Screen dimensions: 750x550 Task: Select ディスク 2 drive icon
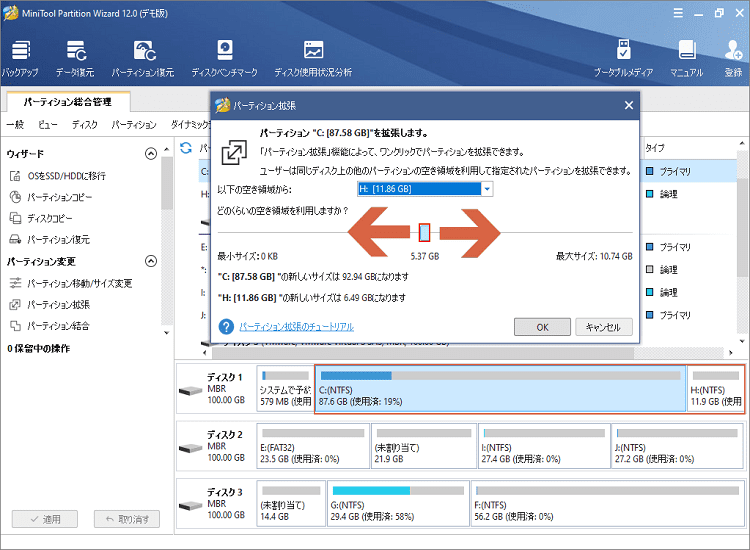tap(190, 448)
